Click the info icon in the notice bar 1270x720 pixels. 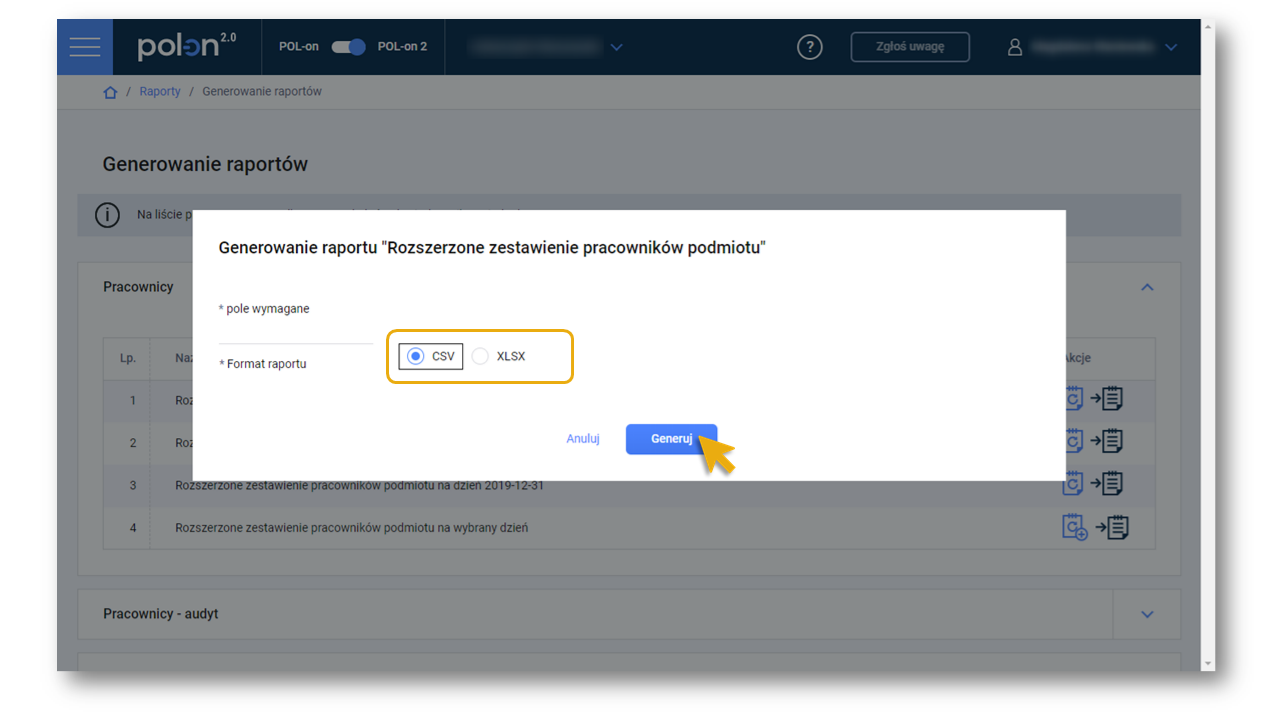tap(107, 215)
